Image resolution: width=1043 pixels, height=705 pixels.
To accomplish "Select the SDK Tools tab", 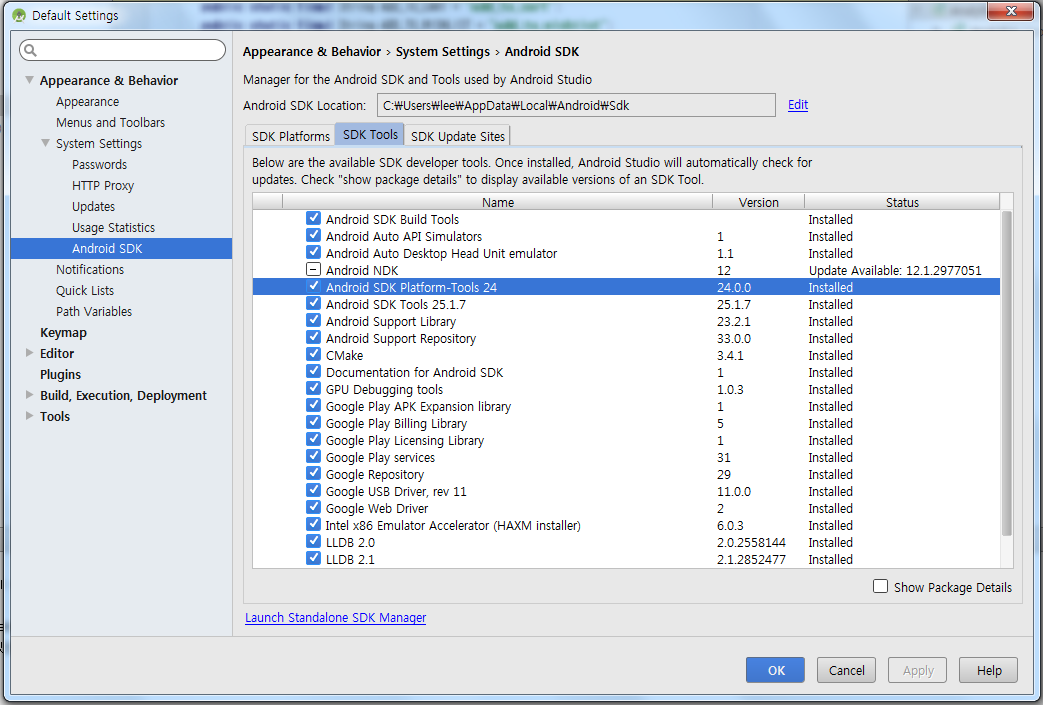I will (x=370, y=134).
